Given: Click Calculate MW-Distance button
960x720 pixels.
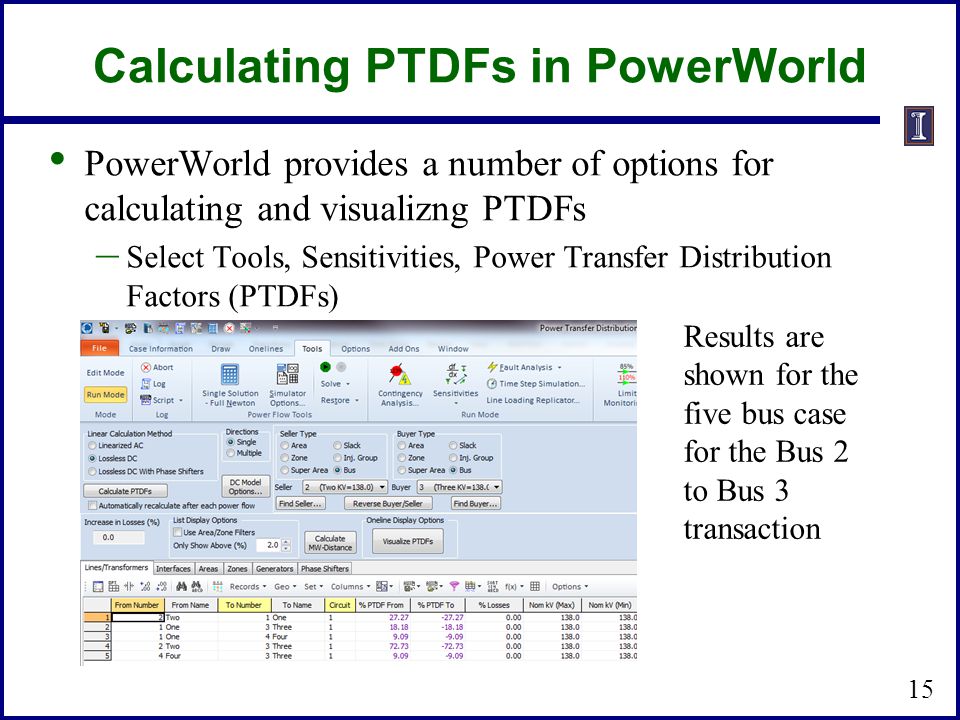Looking at the screenshot, I should pyautogui.click(x=330, y=543).
